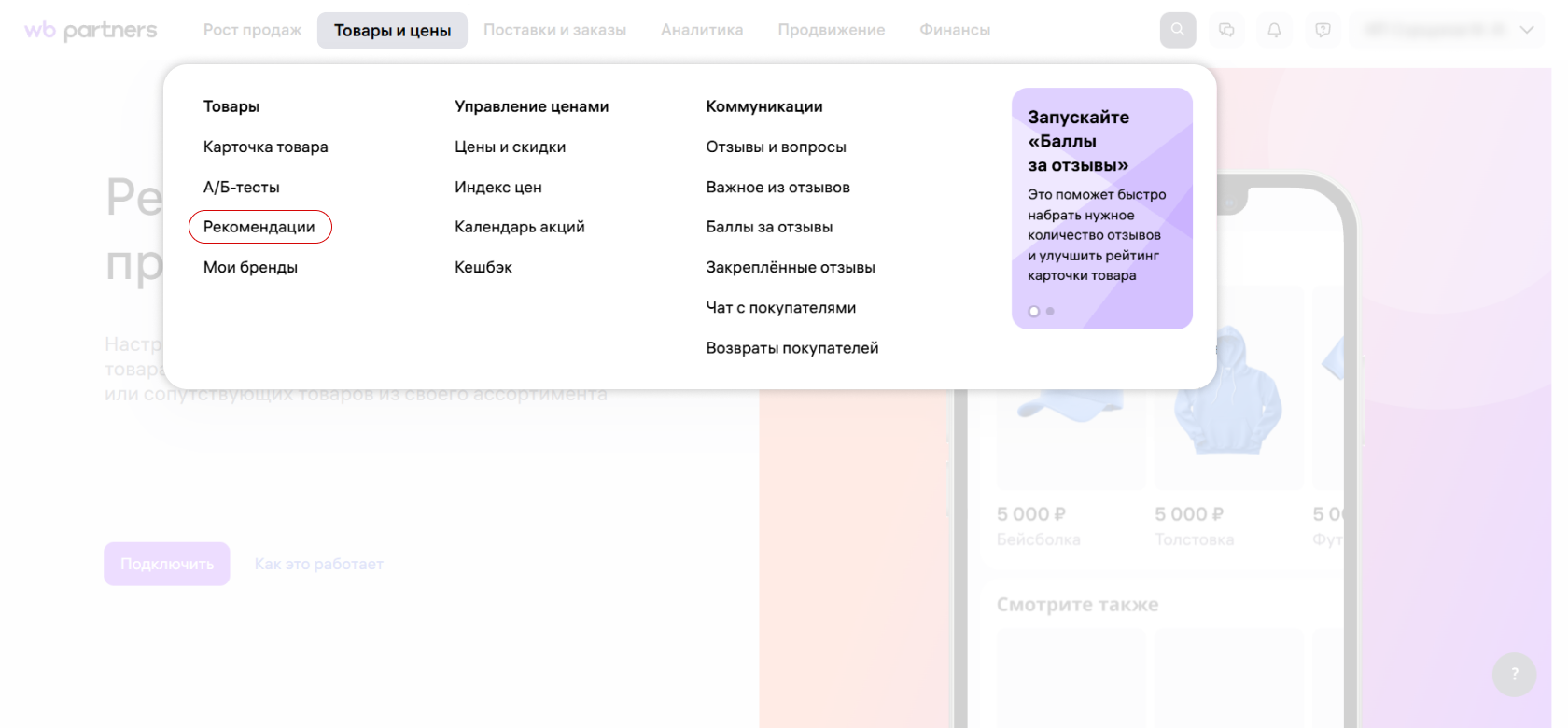The width and height of the screenshot is (1568, 728).
Task: Open the notifications bell icon
Action: [x=1274, y=30]
